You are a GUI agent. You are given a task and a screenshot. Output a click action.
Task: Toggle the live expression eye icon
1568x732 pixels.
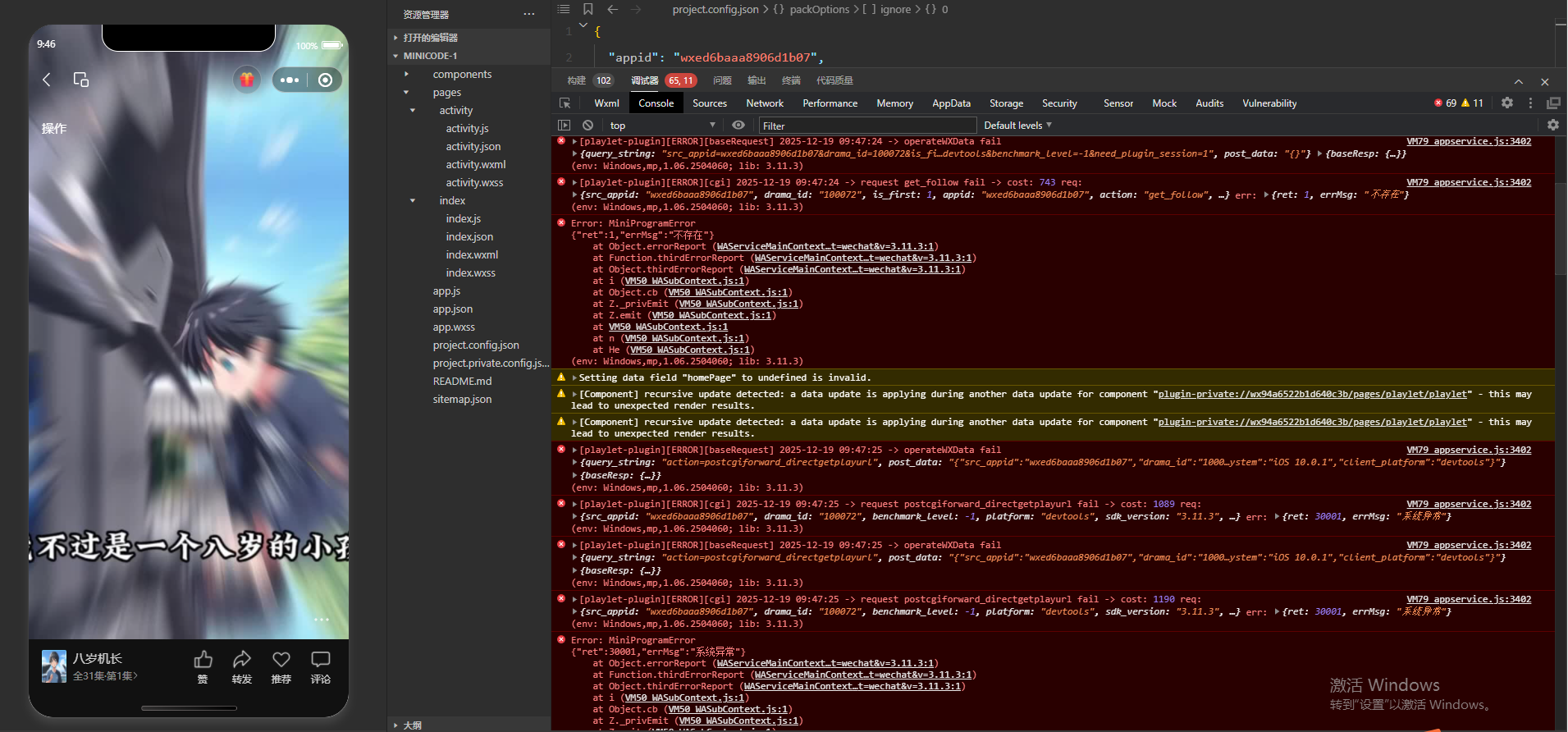tap(738, 126)
